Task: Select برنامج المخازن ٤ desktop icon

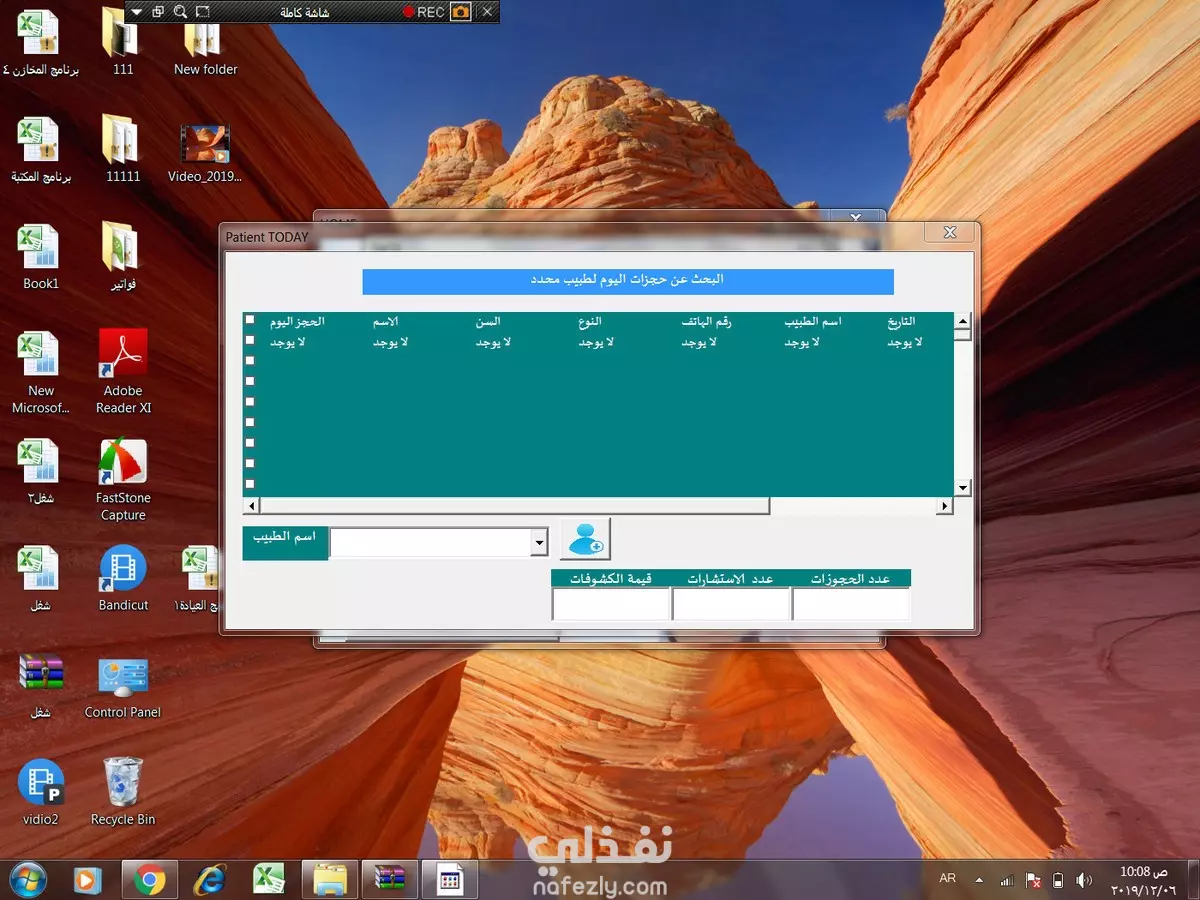Action: 41,43
